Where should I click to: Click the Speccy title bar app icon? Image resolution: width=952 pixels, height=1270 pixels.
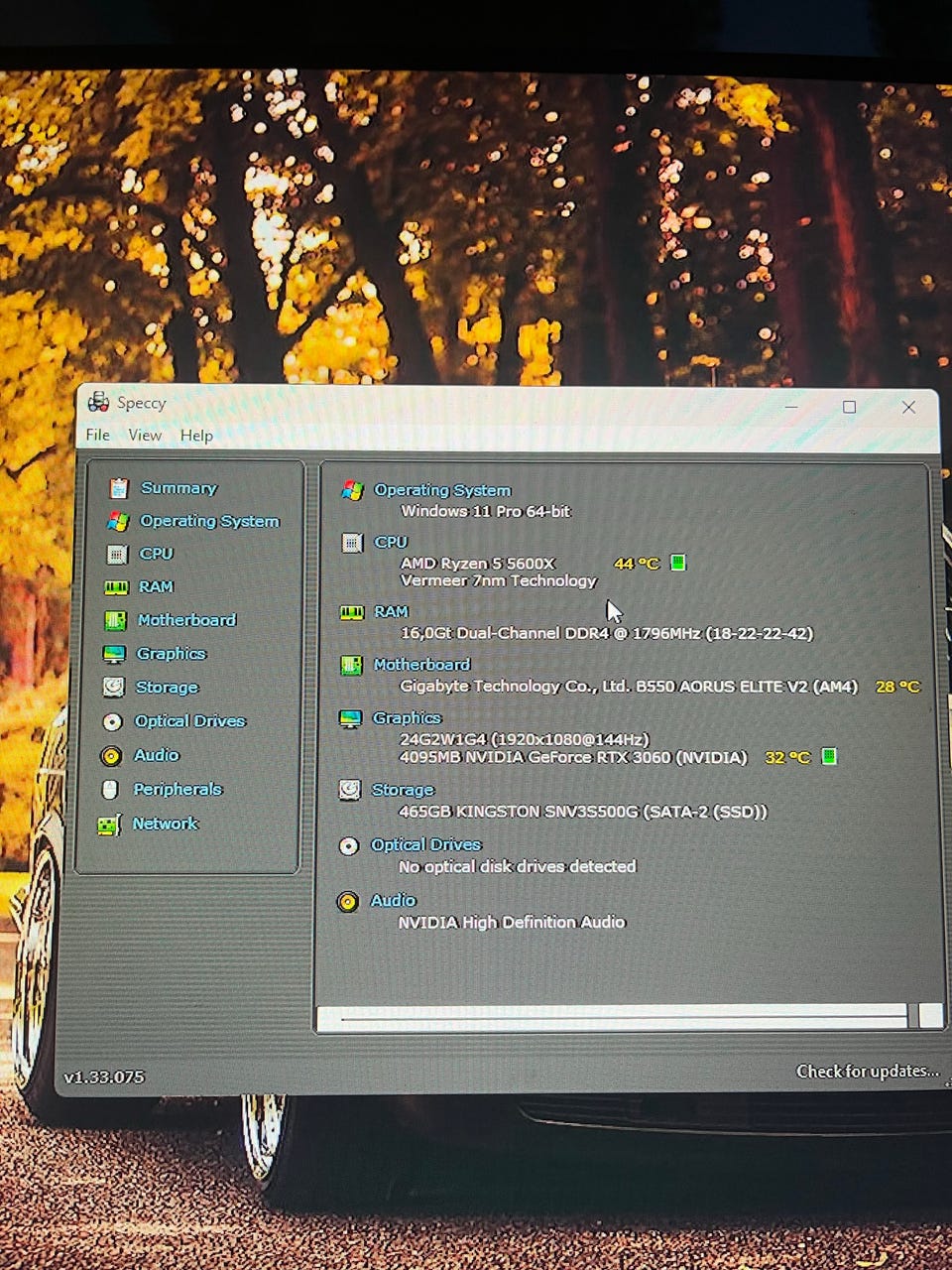coord(98,402)
